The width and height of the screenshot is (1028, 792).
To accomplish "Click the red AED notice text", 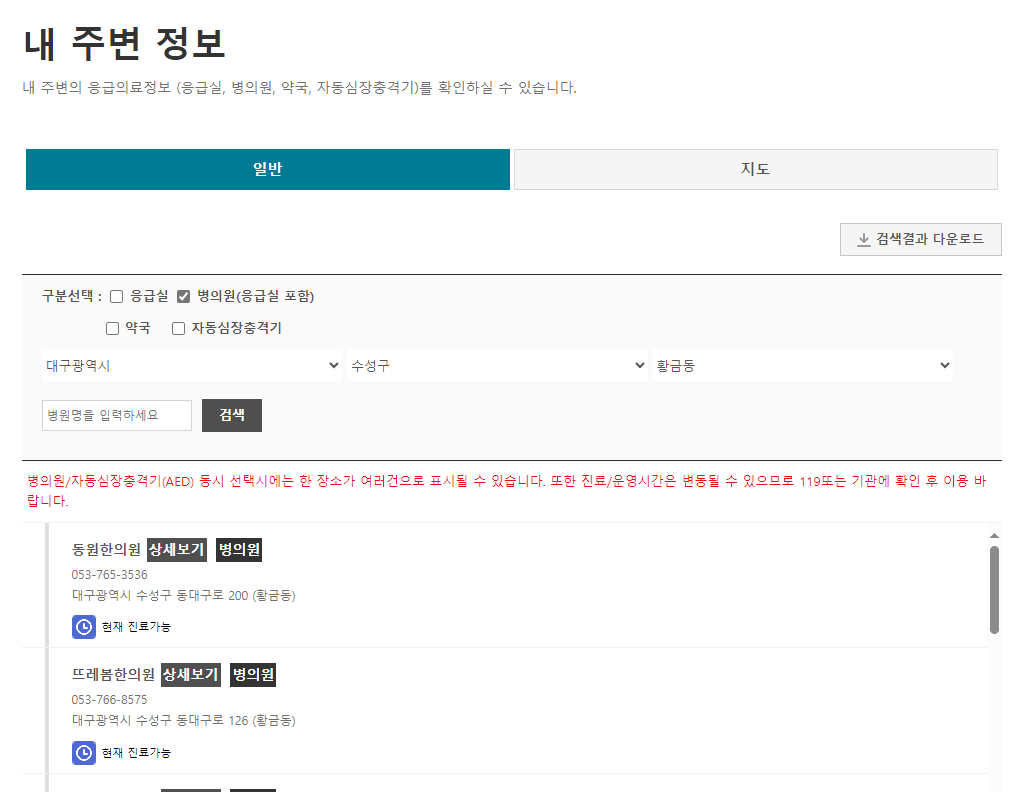I will point(506,491).
